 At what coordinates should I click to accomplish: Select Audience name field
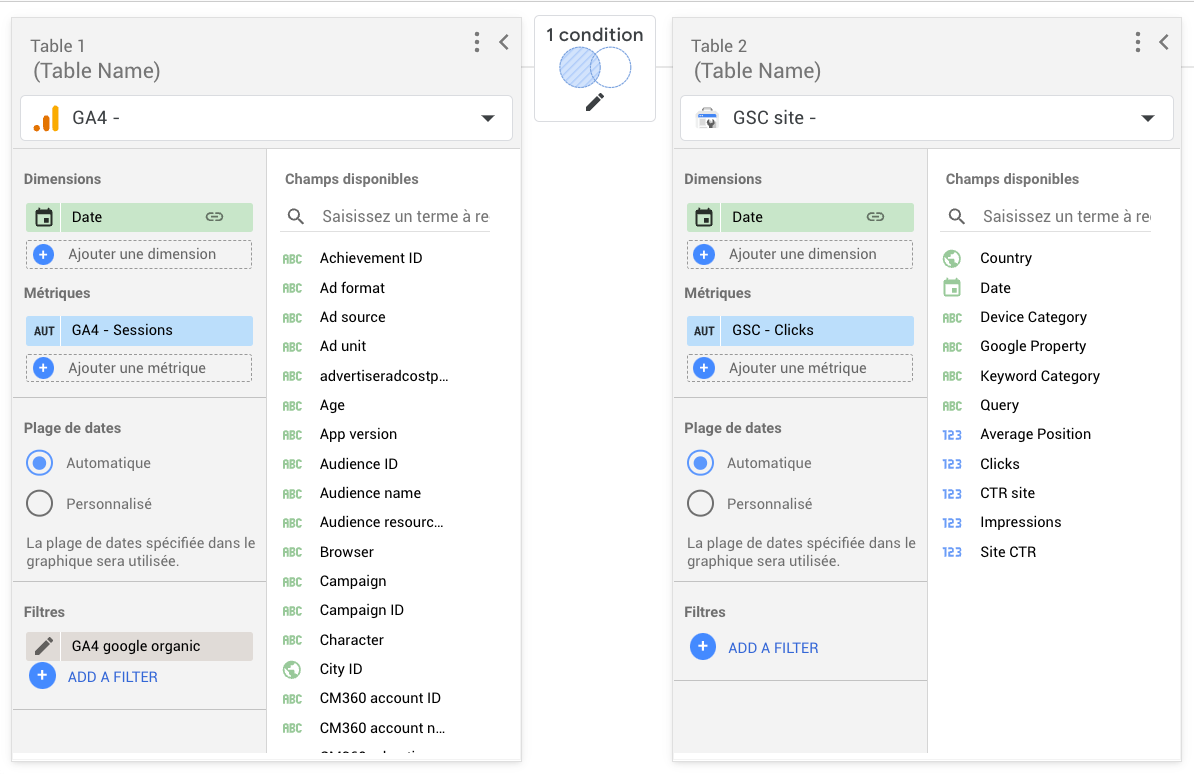(x=370, y=493)
